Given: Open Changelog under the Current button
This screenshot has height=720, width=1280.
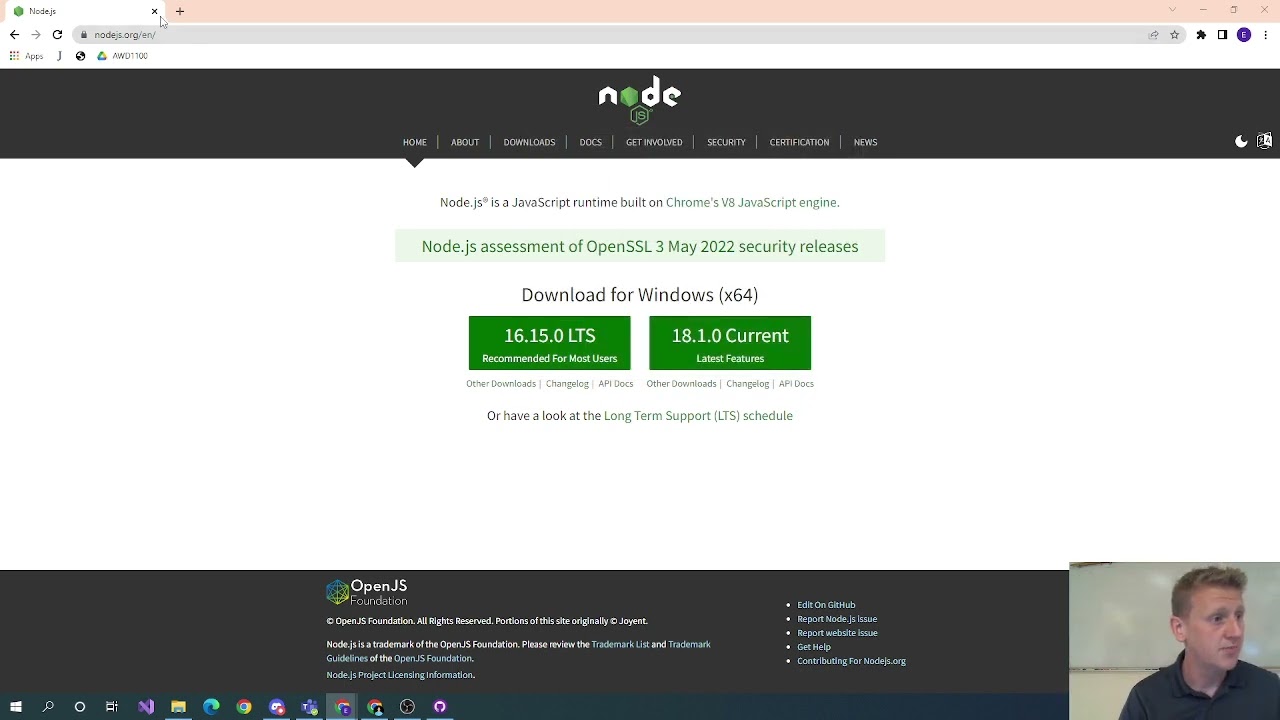Looking at the screenshot, I should pyautogui.click(x=748, y=384).
